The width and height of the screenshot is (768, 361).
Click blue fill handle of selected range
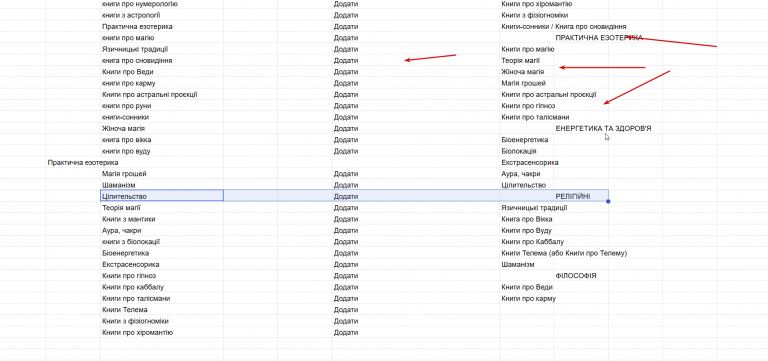608,201
